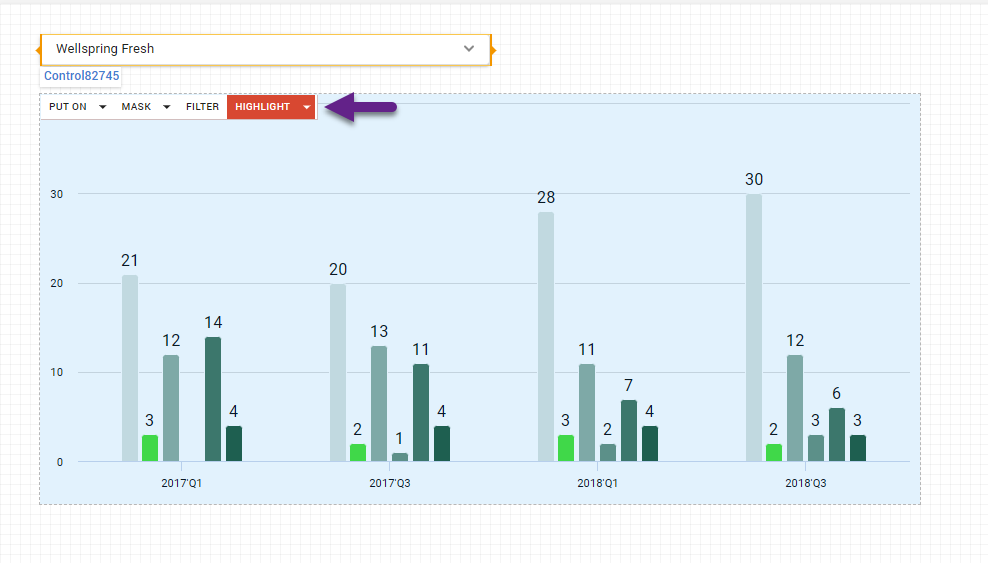Open the HIGHLIGHT dropdown arrow
Viewport: 988px width, 563px height.
[306, 107]
